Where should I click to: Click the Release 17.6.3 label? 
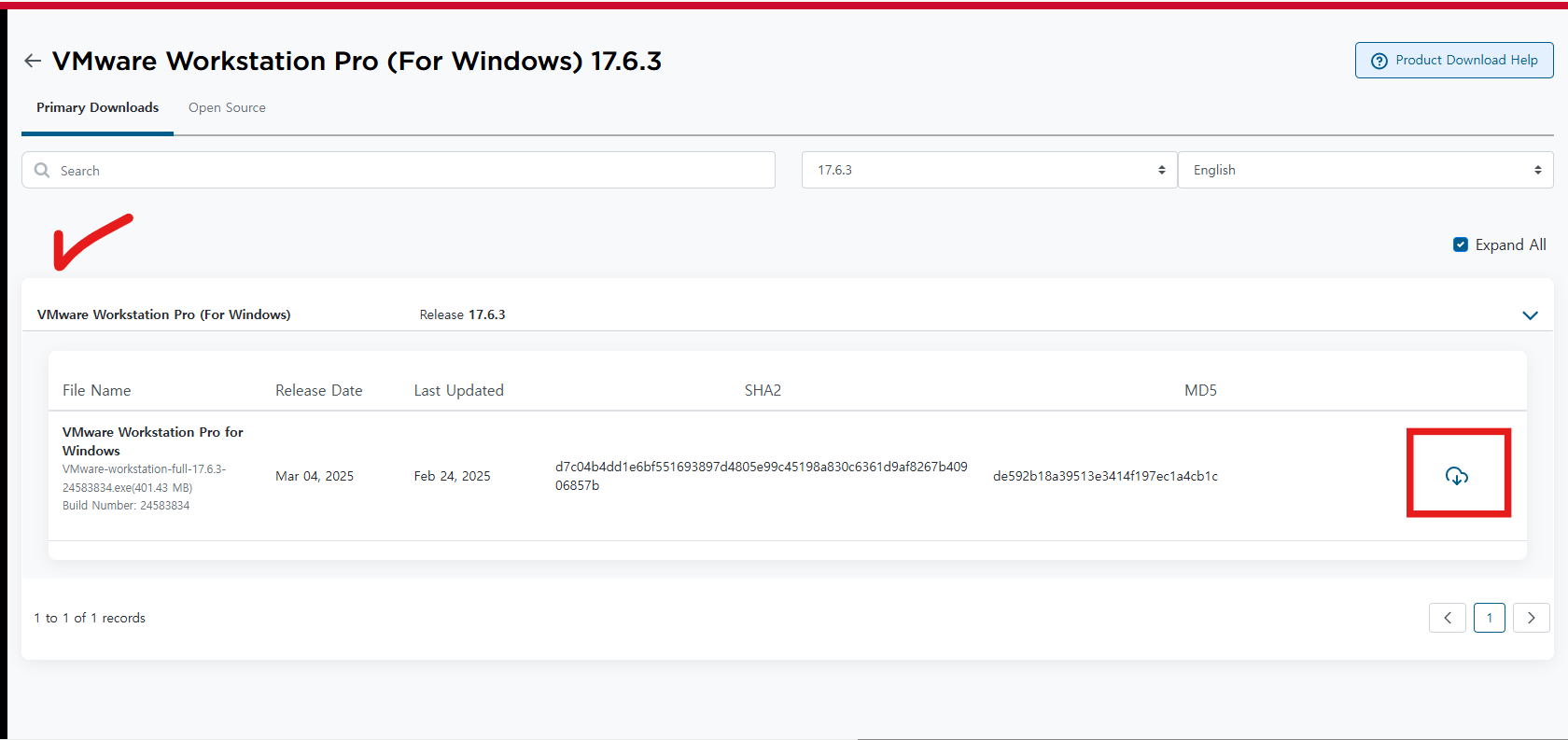click(x=462, y=314)
